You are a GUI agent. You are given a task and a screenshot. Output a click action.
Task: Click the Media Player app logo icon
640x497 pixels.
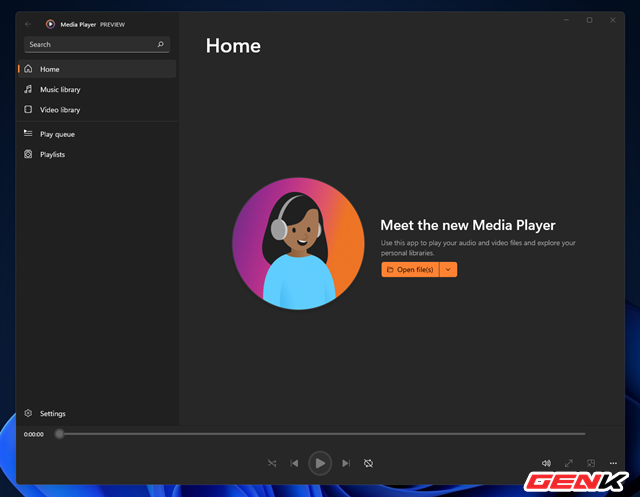pyautogui.click(x=50, y=24)
